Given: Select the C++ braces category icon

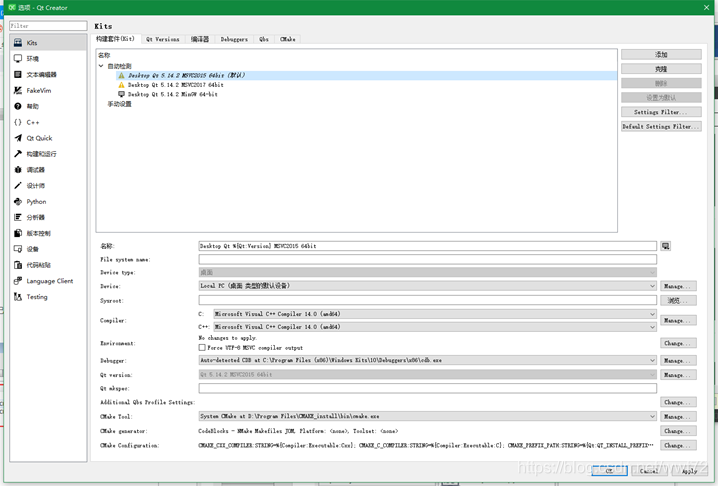Looking at the screenshot, I should (x=18, y=122).
